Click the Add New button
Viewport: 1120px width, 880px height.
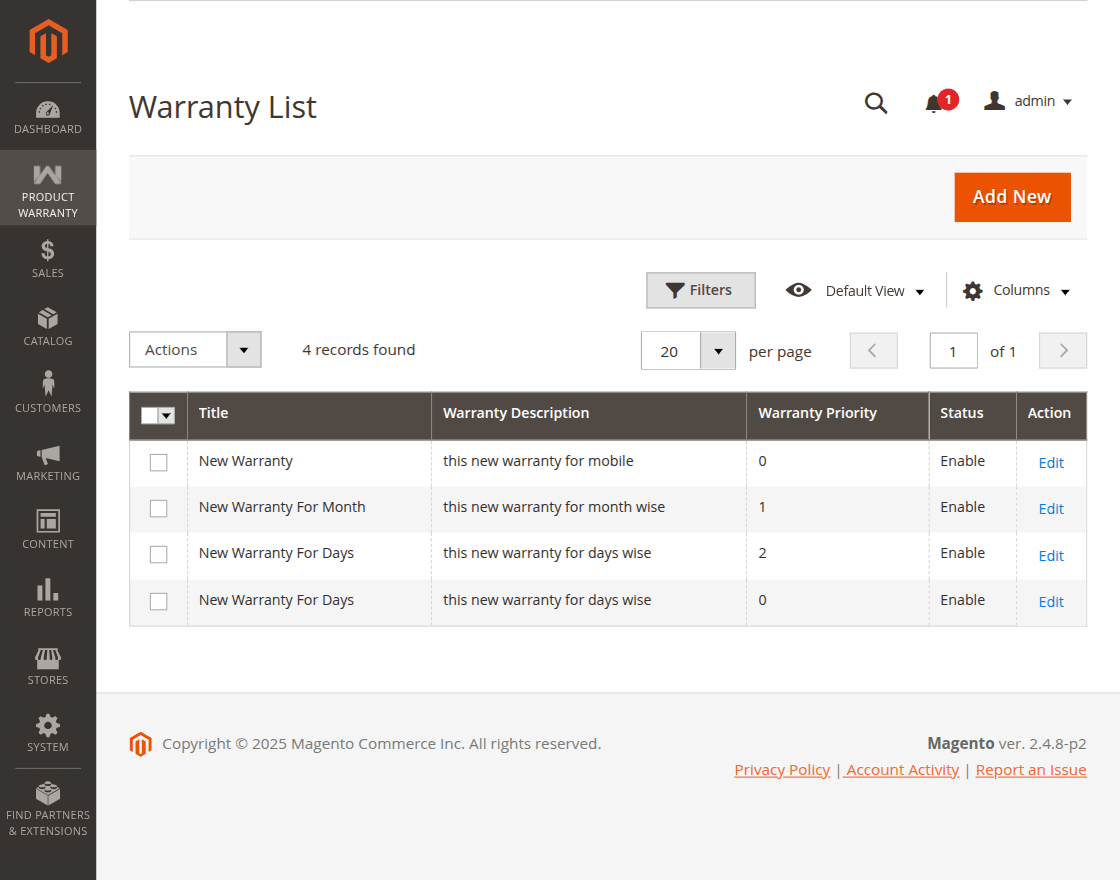[1012, 197]
